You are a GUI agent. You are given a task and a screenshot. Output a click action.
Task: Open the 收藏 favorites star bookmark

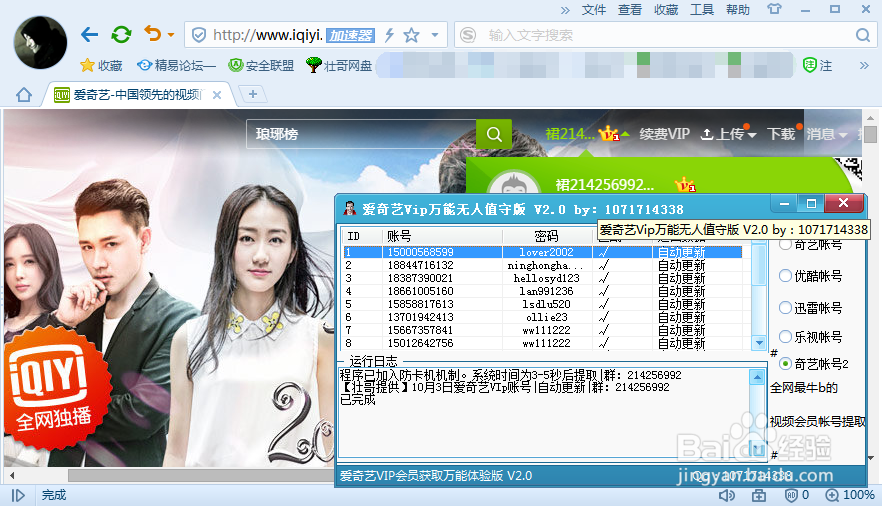[x=101, y=65]
